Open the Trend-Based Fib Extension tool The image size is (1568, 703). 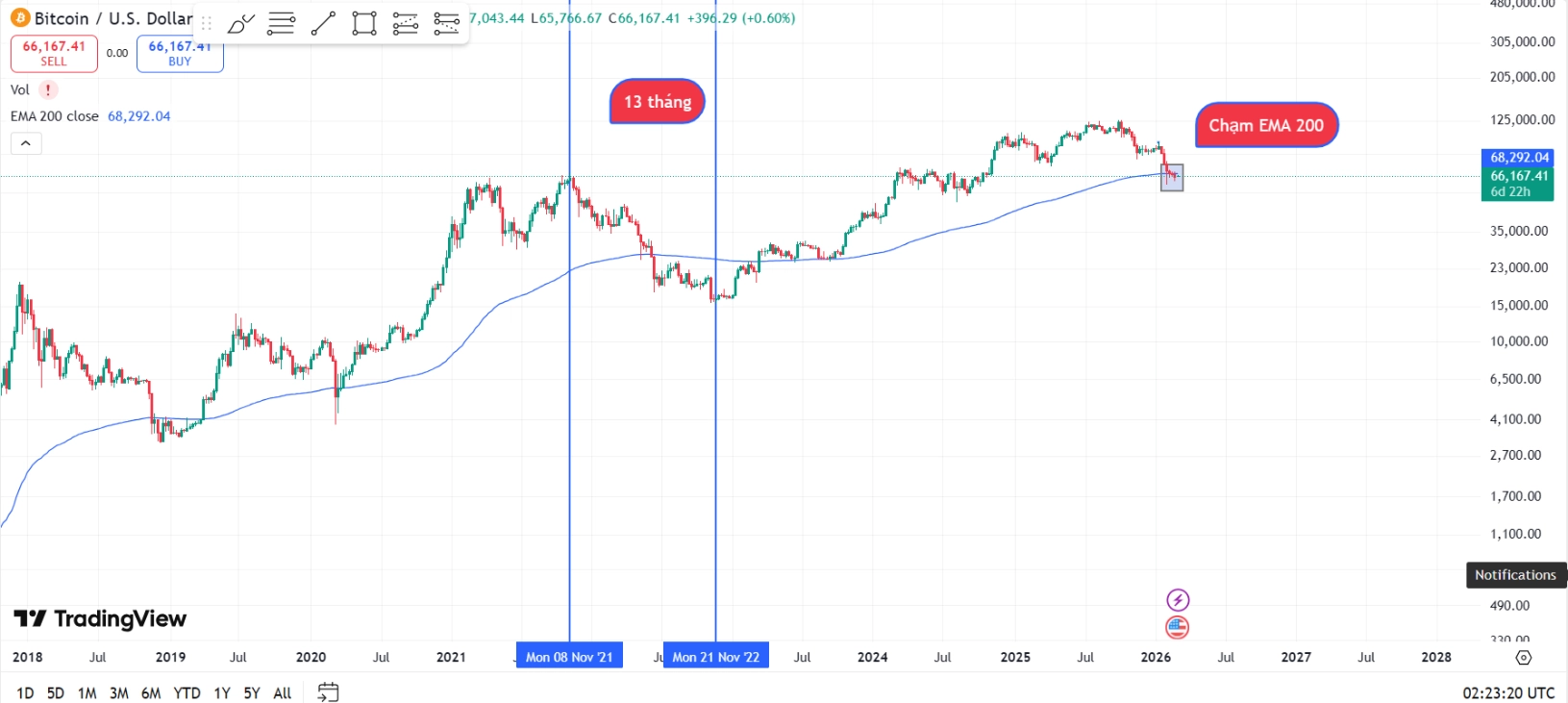(446, 22)
